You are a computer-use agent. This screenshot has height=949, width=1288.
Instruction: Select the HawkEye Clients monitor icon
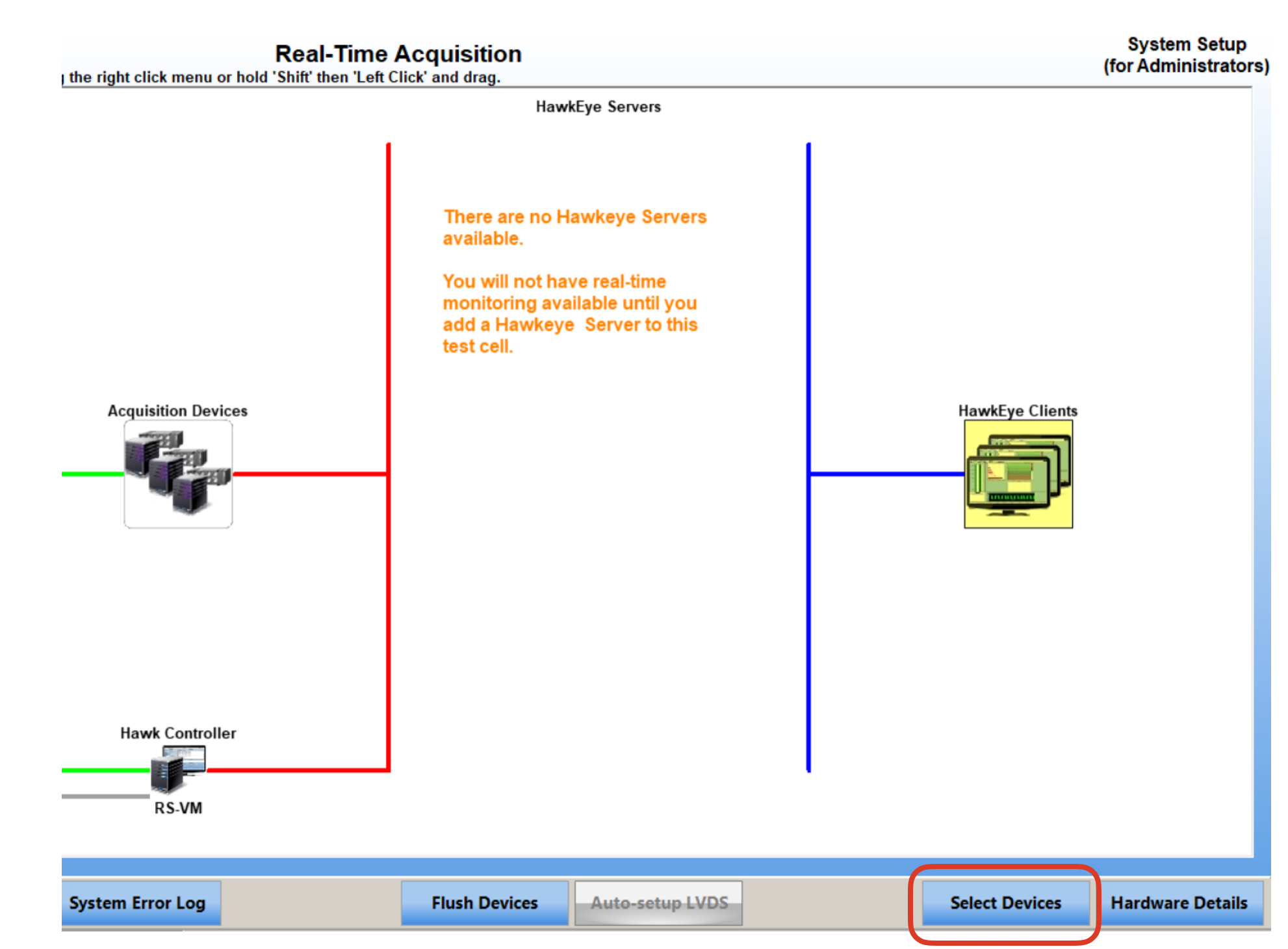tap(1018, 474)
